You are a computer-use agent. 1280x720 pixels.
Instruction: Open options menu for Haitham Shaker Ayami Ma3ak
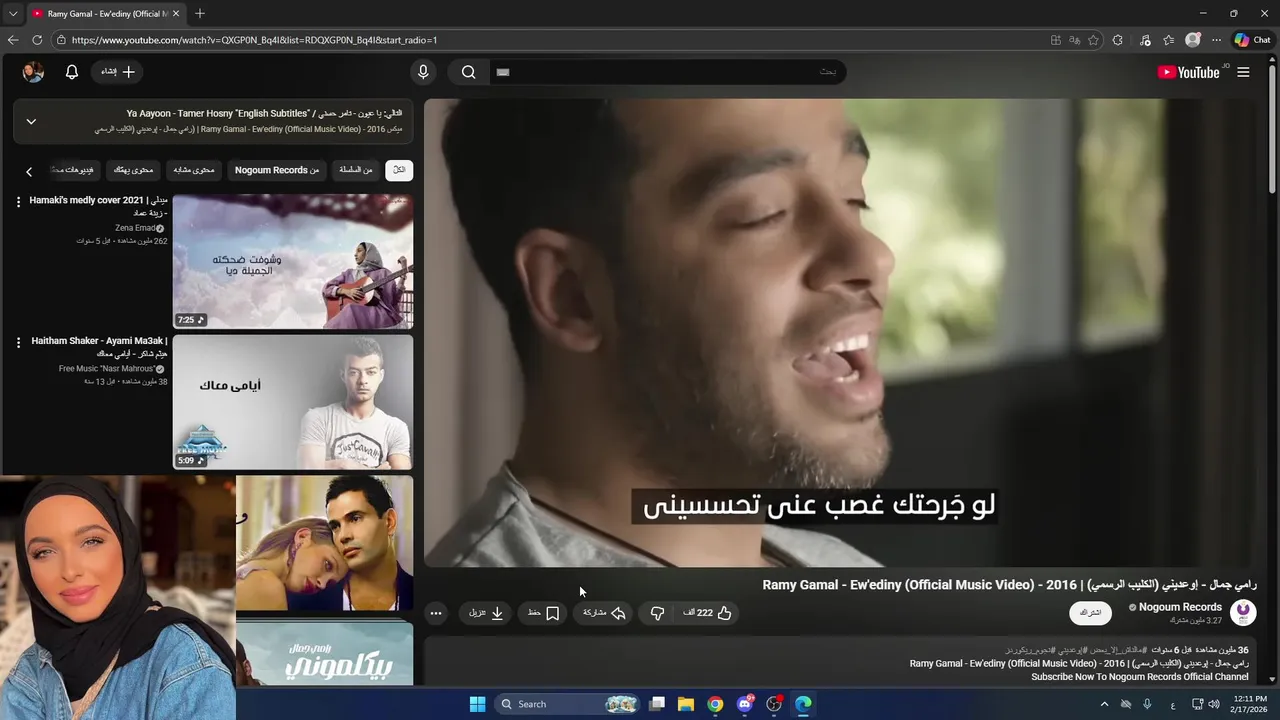click(x=18, y=342)
